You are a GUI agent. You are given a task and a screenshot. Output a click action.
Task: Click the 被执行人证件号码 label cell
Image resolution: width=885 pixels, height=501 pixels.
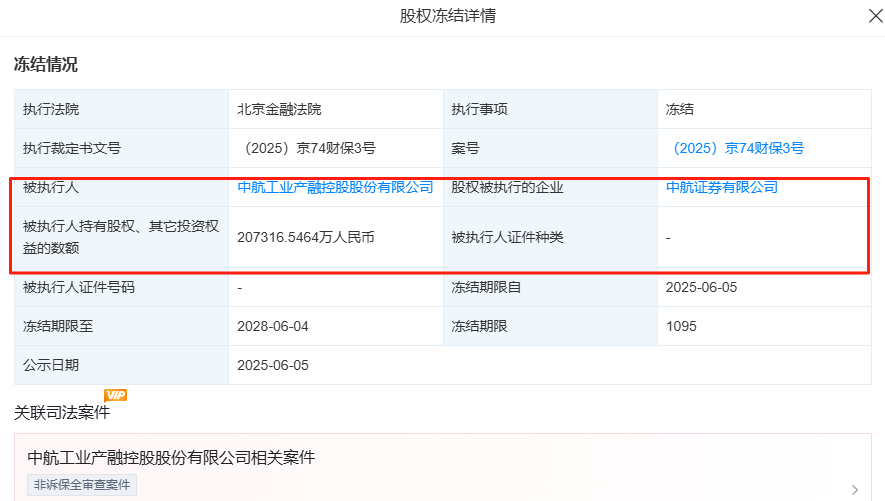121,287
